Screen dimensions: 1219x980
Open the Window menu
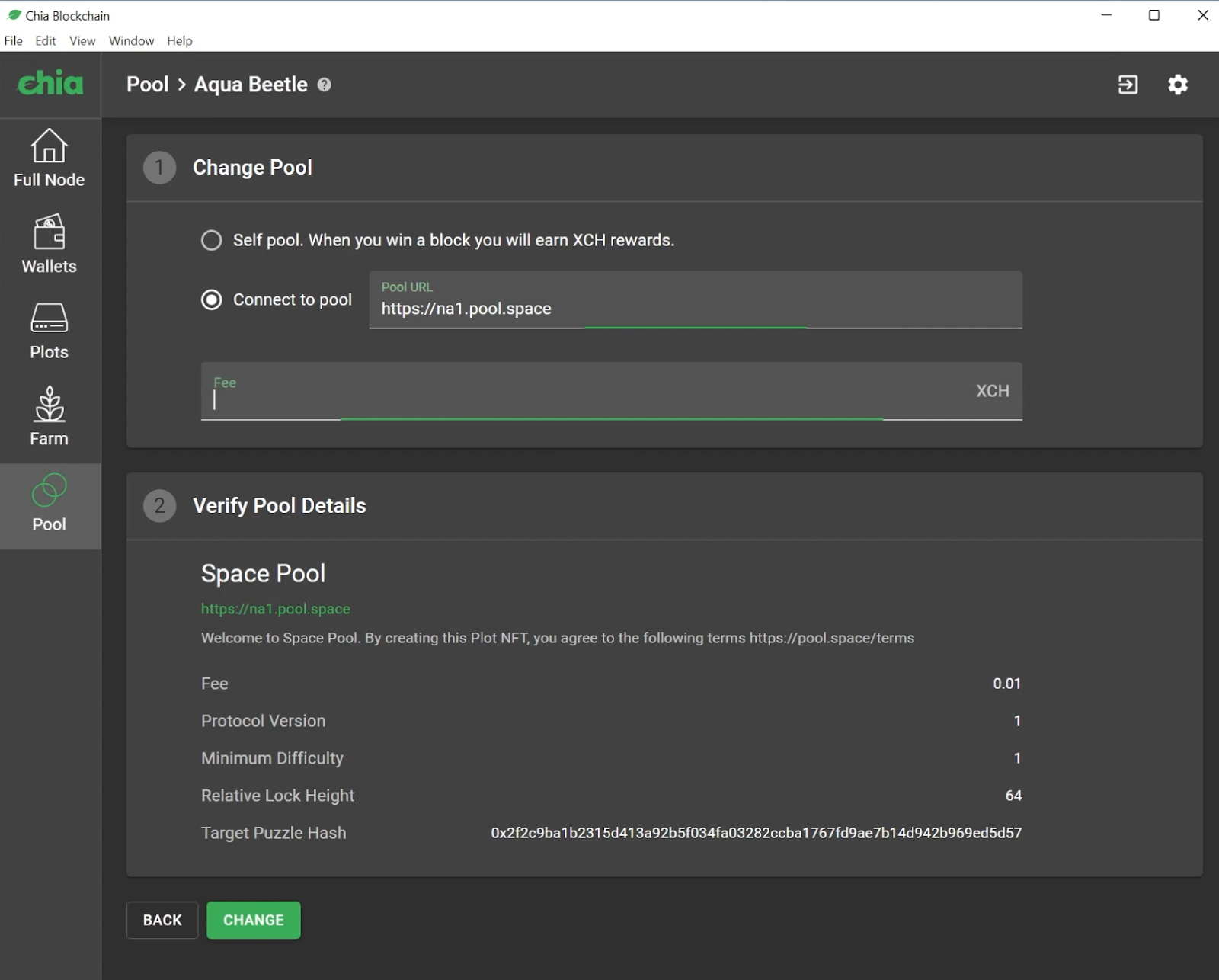point(131,40)
